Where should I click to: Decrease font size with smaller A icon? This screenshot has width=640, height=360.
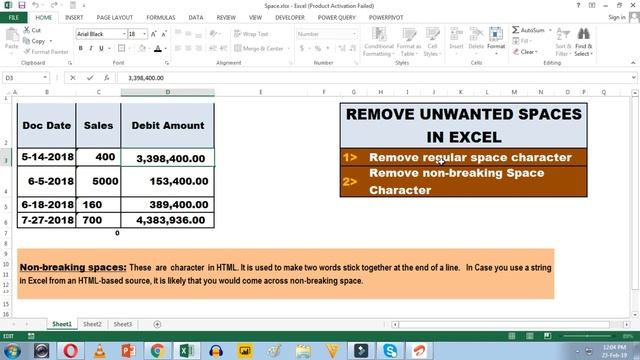(x=164, y=34)
